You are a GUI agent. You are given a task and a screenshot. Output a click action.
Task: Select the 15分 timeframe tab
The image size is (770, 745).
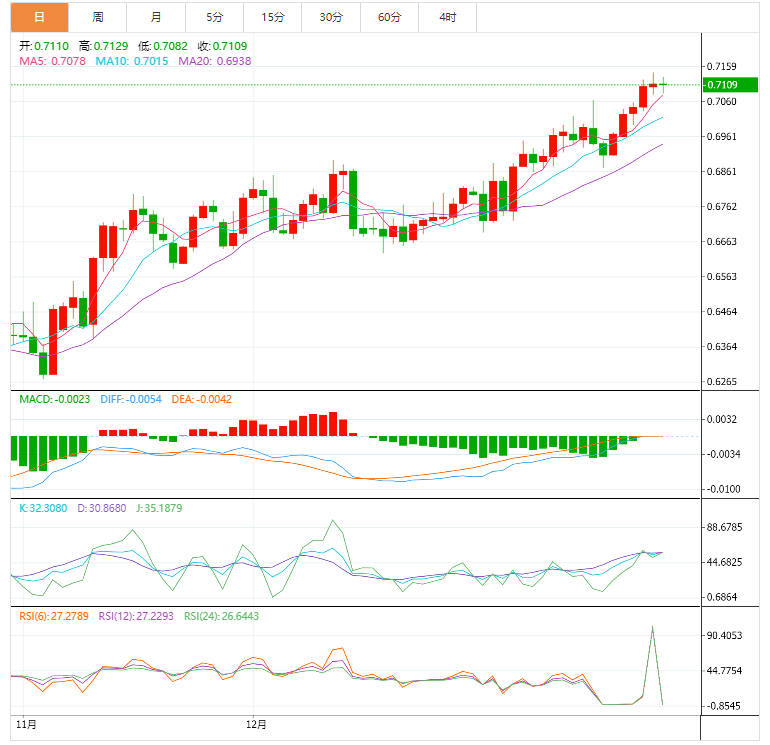[272, 17]
